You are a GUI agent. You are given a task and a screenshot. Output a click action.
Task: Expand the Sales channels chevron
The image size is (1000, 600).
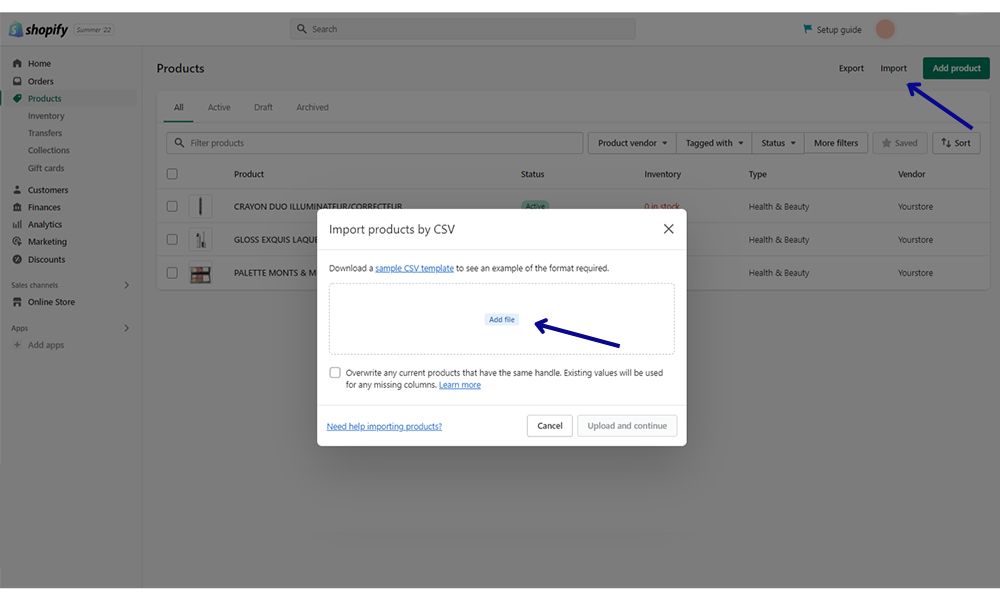[x=126, y=285]
